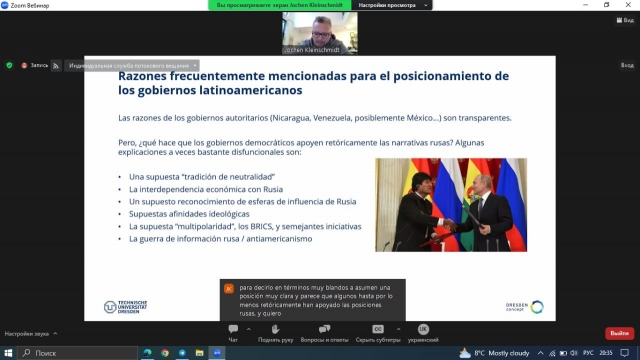
Task: Click the green screen sharing notification banner
Action: (x=280, y=5)
